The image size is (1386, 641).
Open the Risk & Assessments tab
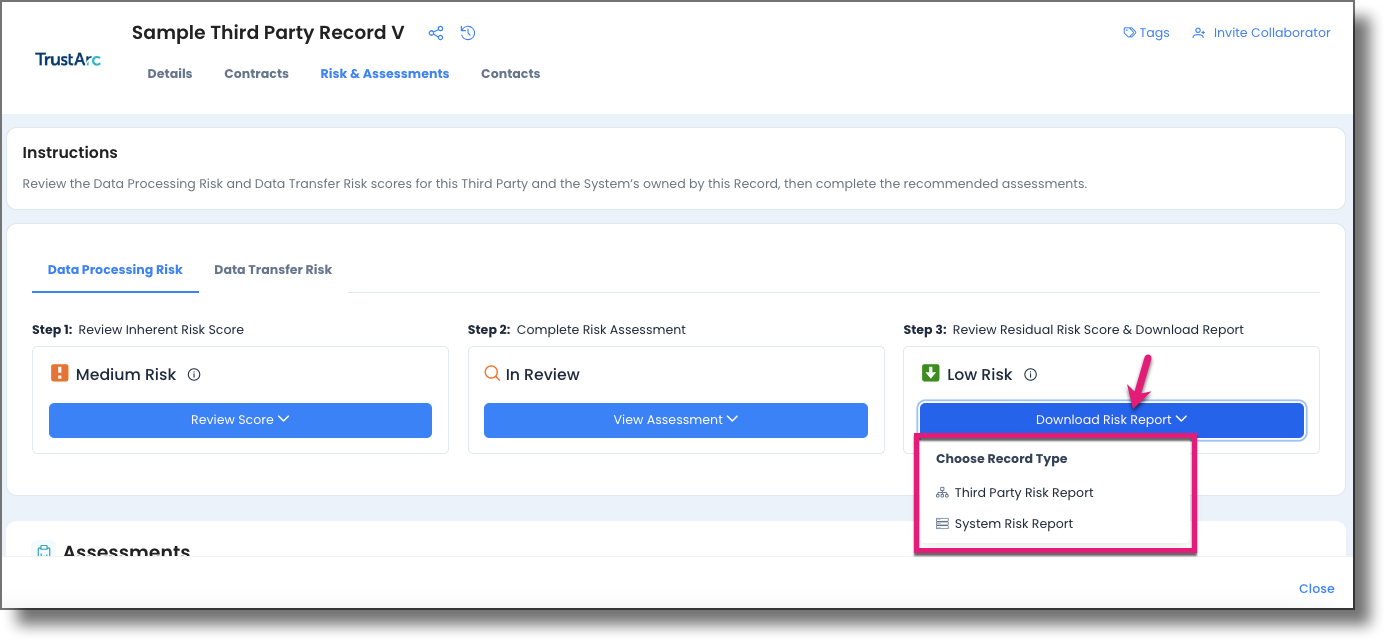pos(385,74)
